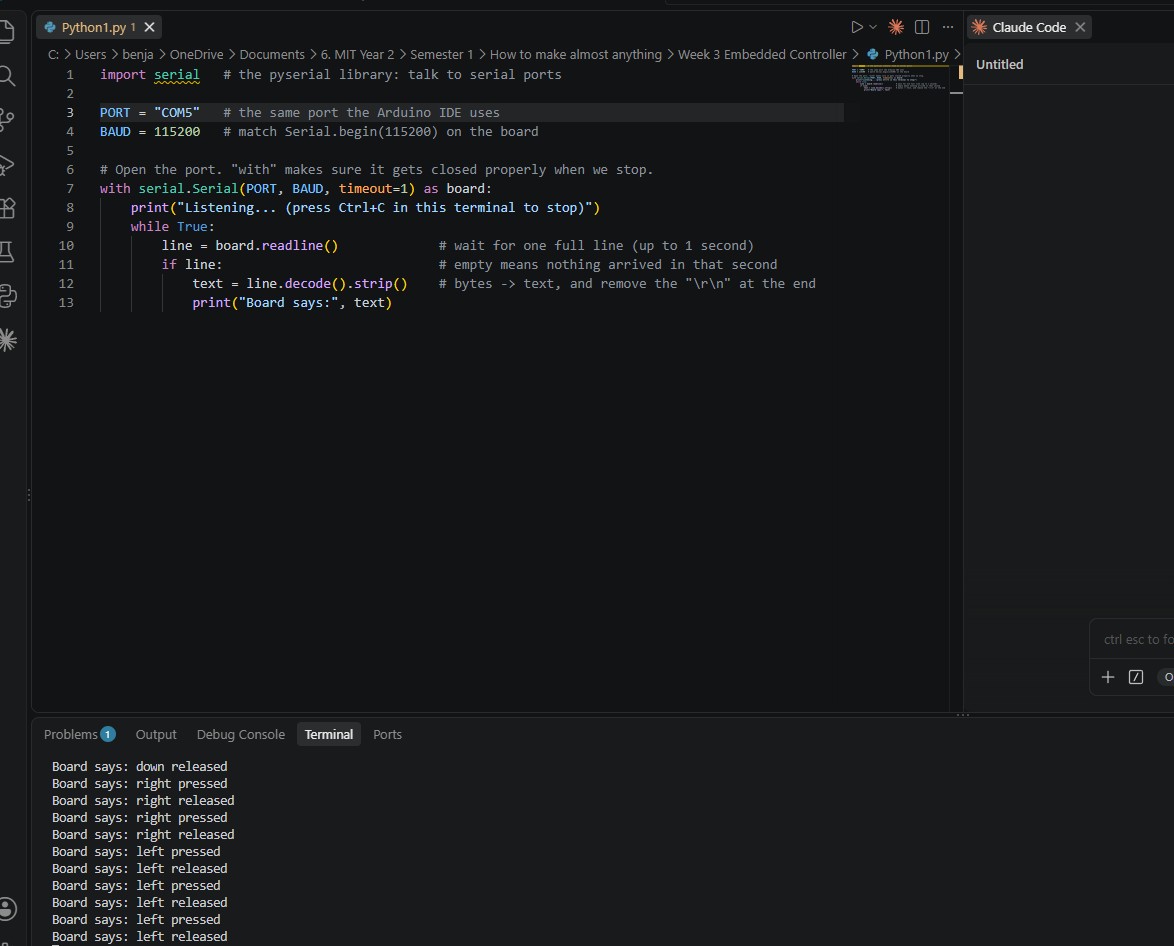Screen dimensions: 1174x946
Task: Click 'Week 3 Embedded Controller' breadcrumb
Action: pyautogui.click(x=762, y=55)
